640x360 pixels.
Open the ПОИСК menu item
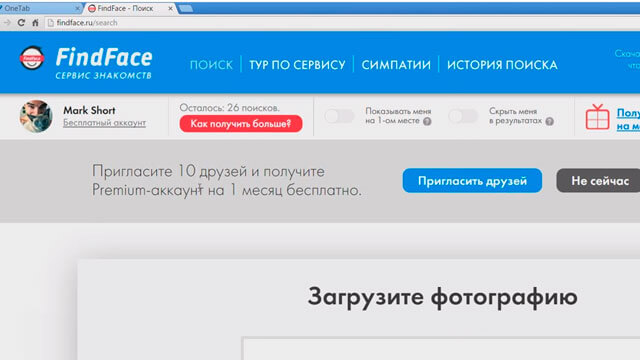[x=211, y=65]
